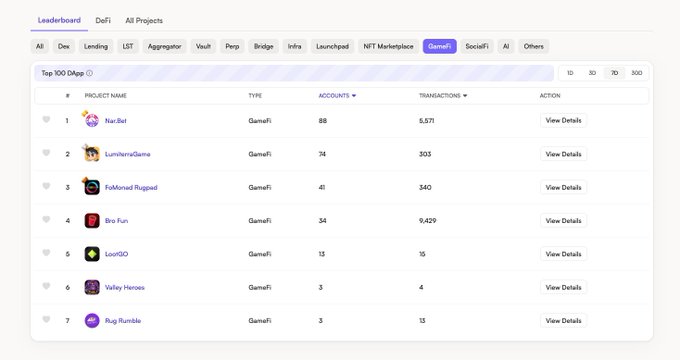Image resolution: width=680 pixels, height=360 pixels.
Task: Set time range to 30D
Action: pyautogui.click(x=637, y=73)
